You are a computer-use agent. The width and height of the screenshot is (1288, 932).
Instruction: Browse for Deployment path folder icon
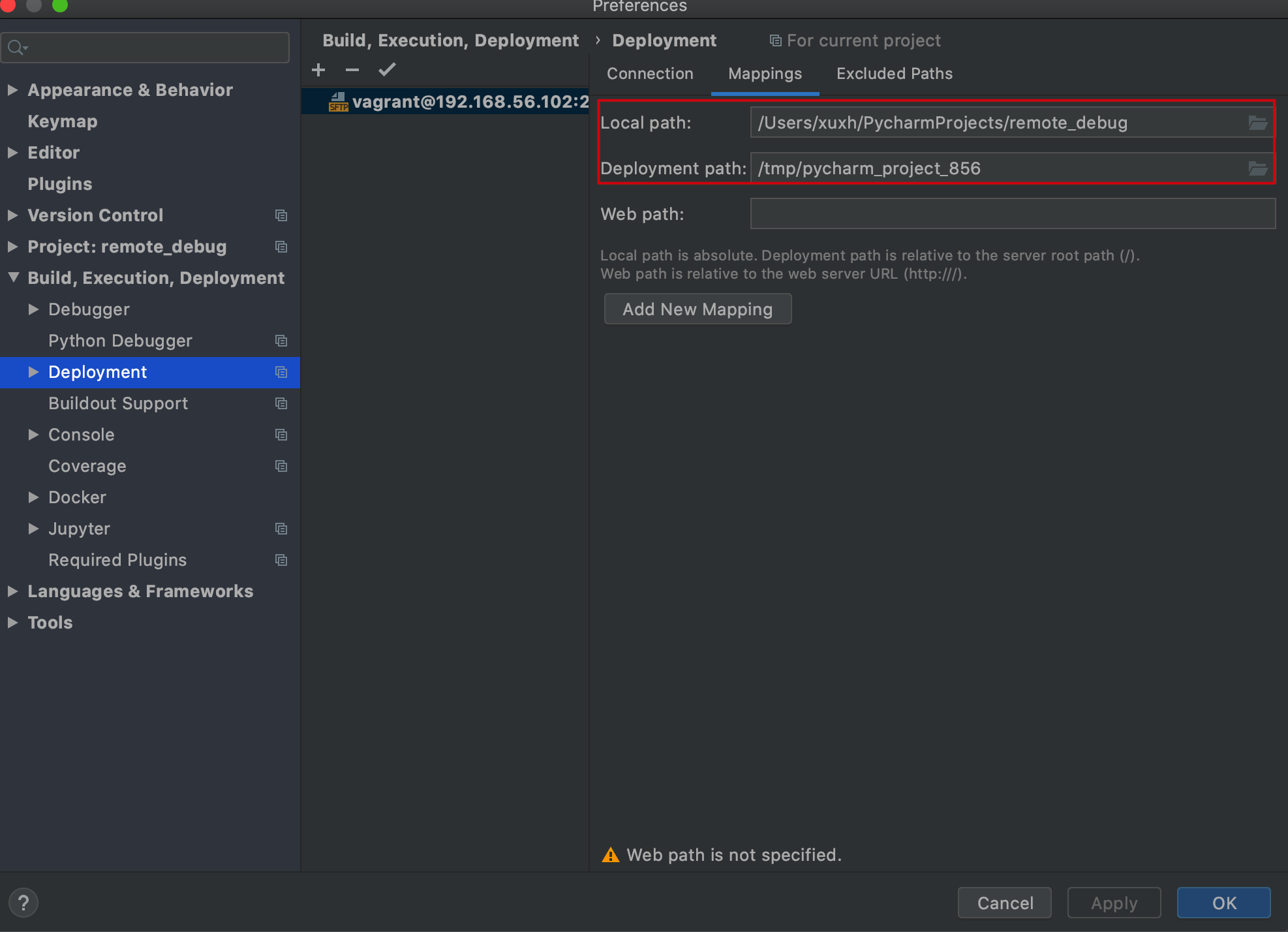(1257, 168)
